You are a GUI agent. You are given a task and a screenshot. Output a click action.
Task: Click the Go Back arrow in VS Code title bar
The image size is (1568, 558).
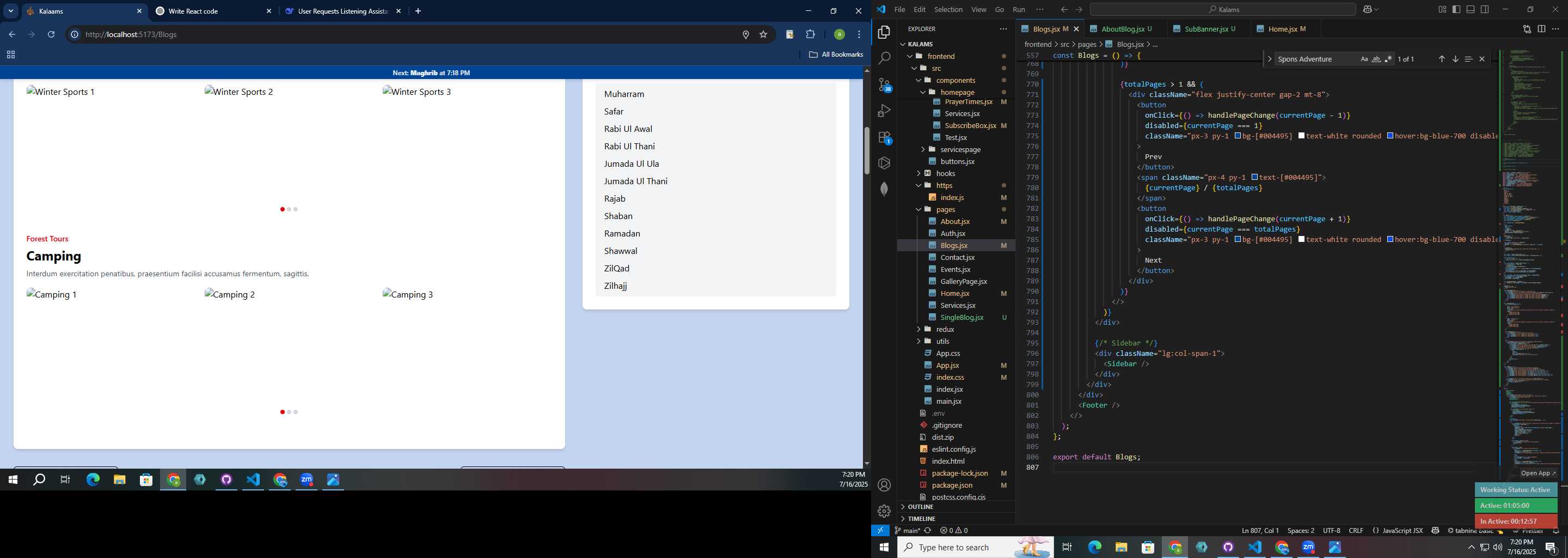[x=1064, y=10]
